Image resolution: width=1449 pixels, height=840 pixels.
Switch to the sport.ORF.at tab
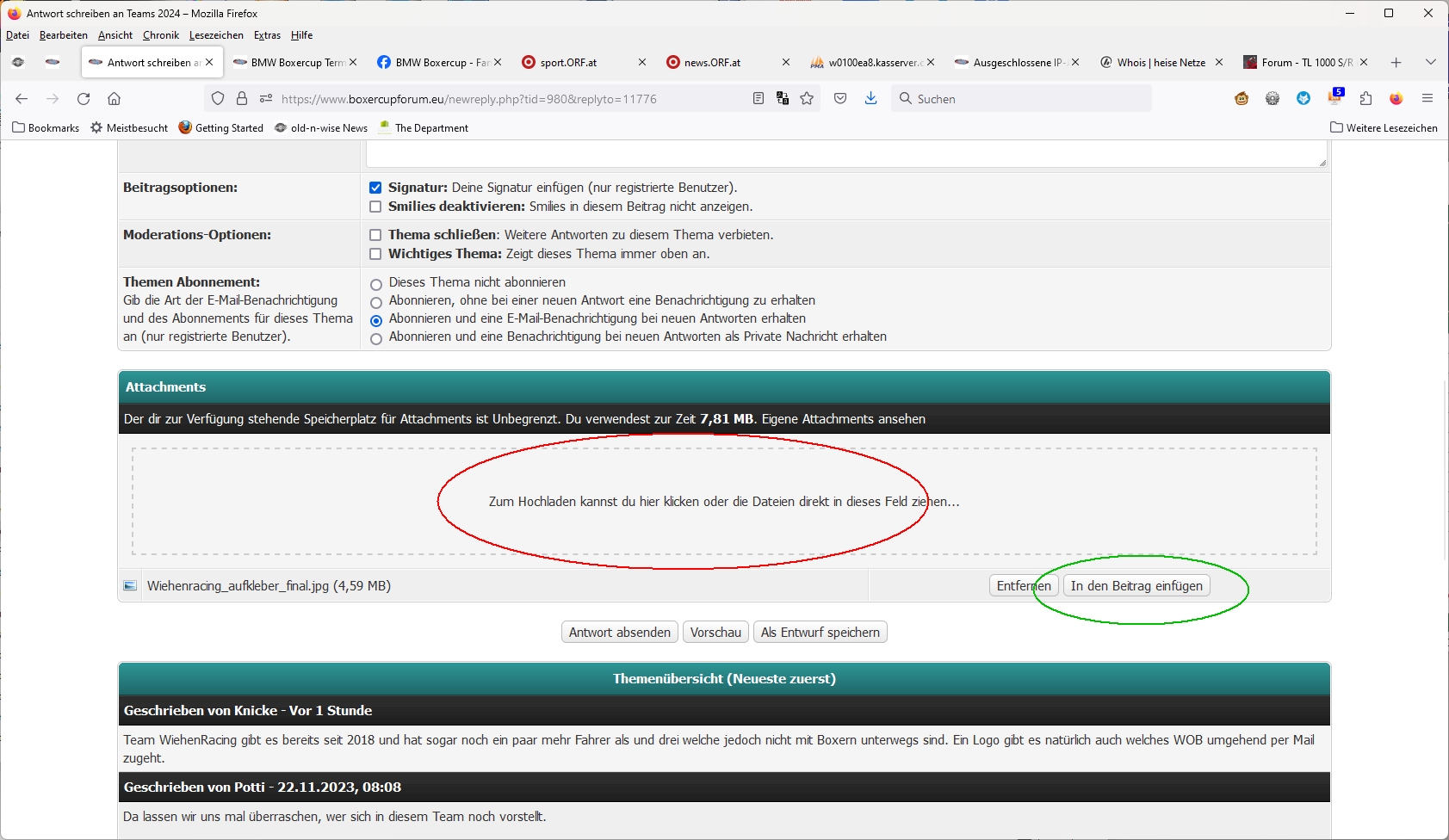point(568,63)
